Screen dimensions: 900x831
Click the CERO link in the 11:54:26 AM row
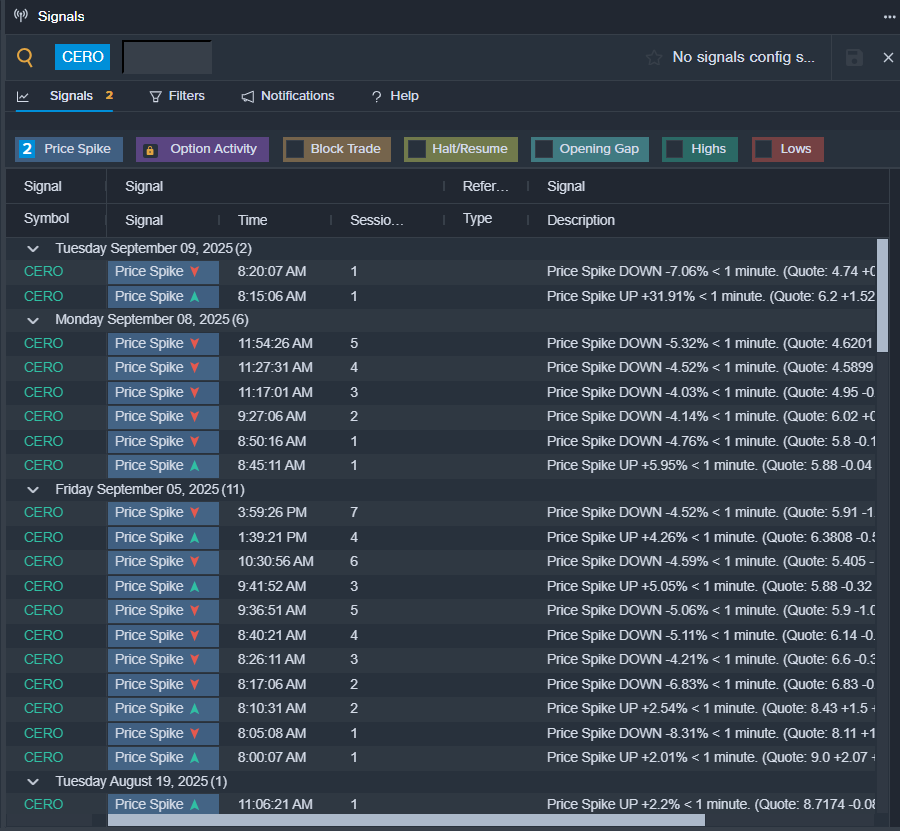click(44, 343)
